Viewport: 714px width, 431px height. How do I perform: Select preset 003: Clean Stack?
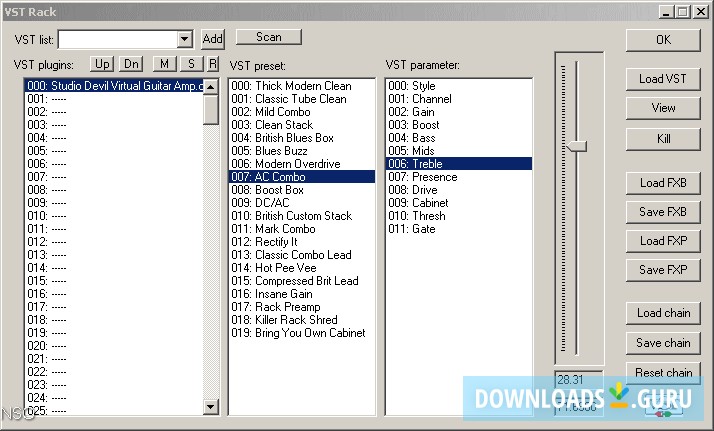tap(302, 125)
